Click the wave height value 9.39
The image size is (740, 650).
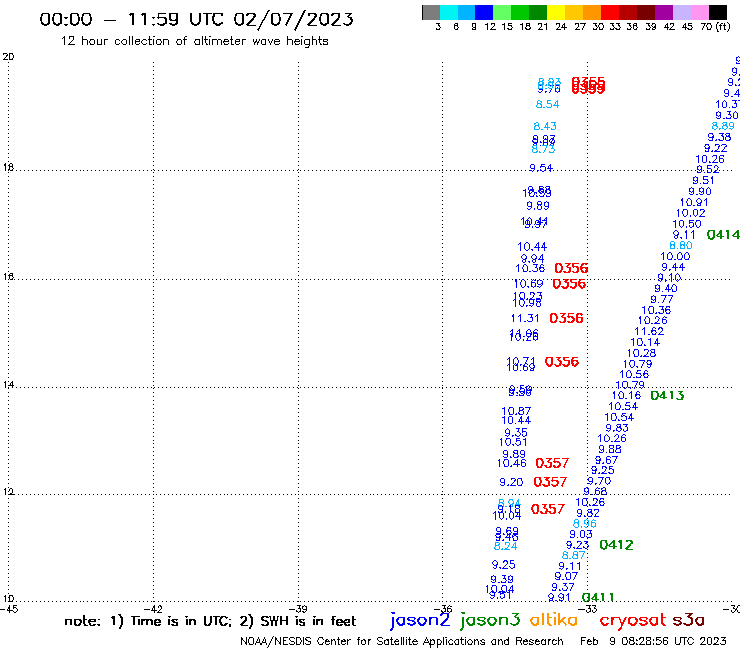(502, 579)
